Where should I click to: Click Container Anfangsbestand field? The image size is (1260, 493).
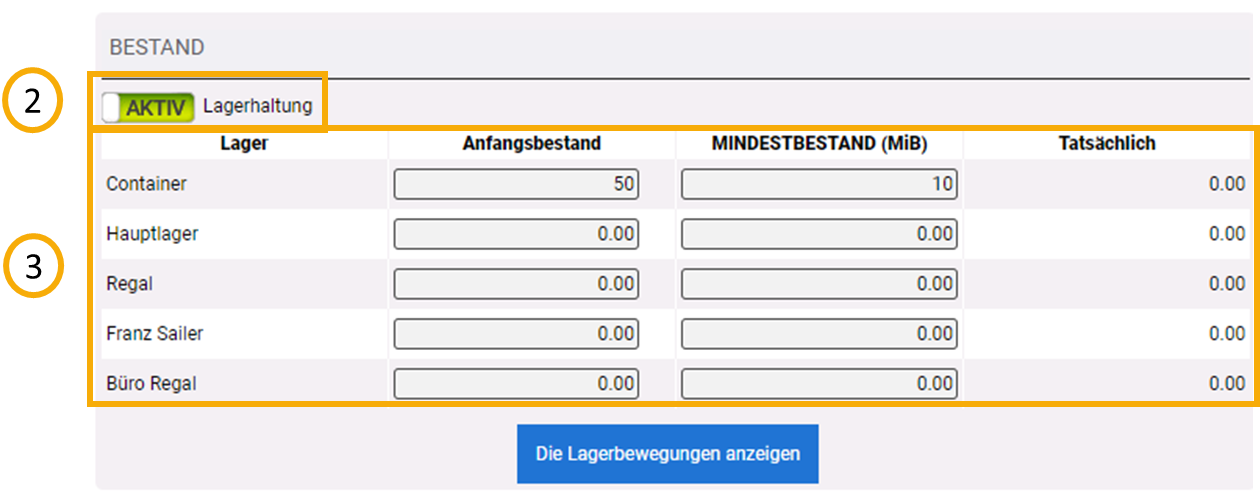click(516, 184)
